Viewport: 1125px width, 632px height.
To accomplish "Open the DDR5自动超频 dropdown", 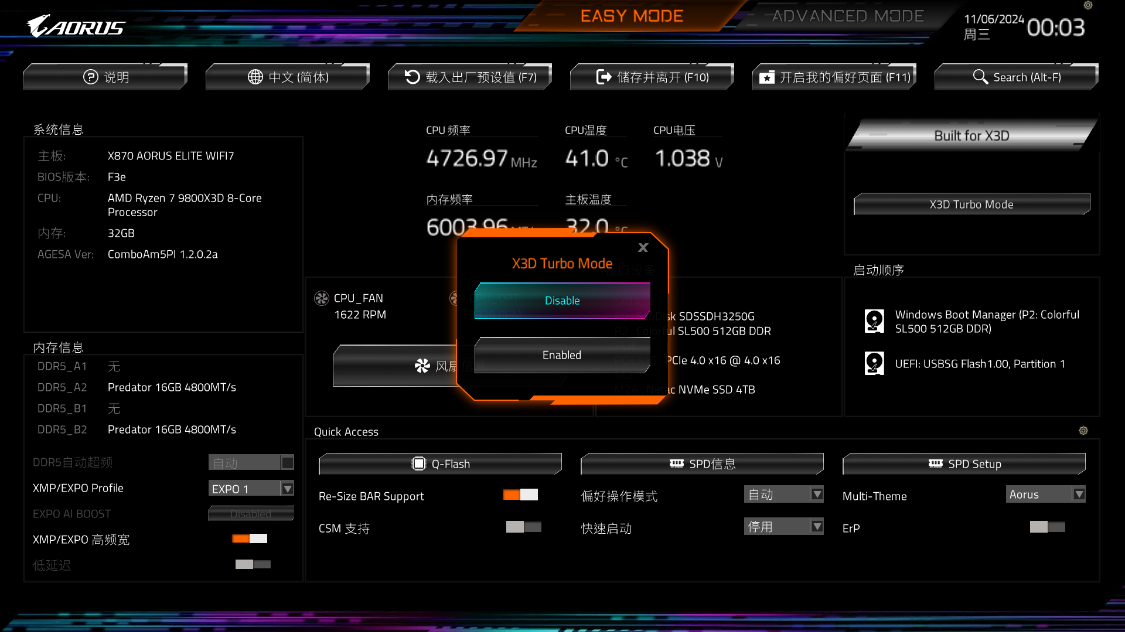I will point(251,463).
